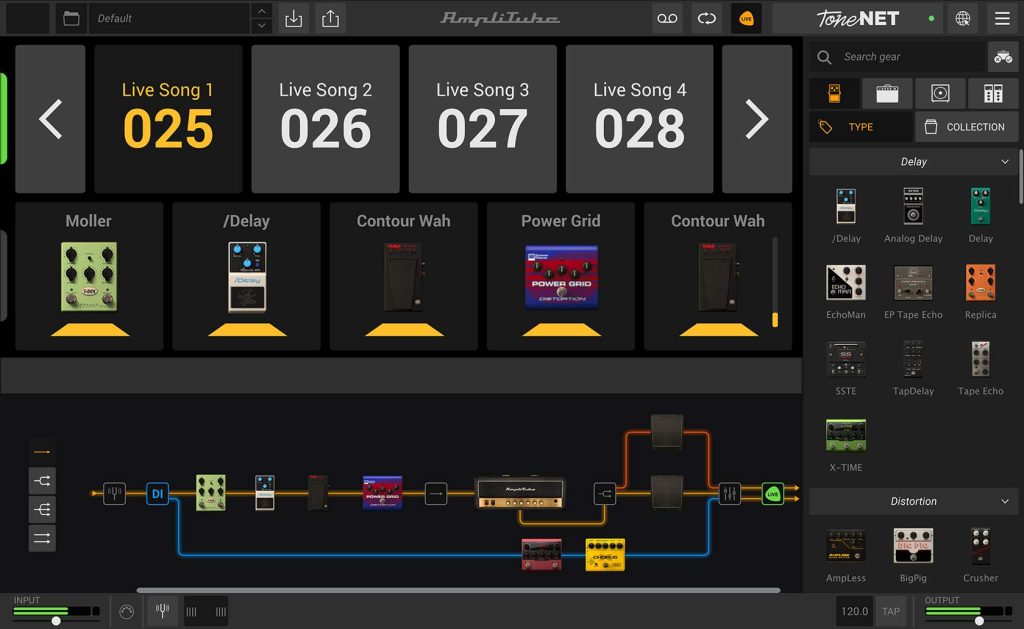Viewport: 1024px width, 629px height.
Task: Select the stomp pedal gear category
Action: pos(834,93)
